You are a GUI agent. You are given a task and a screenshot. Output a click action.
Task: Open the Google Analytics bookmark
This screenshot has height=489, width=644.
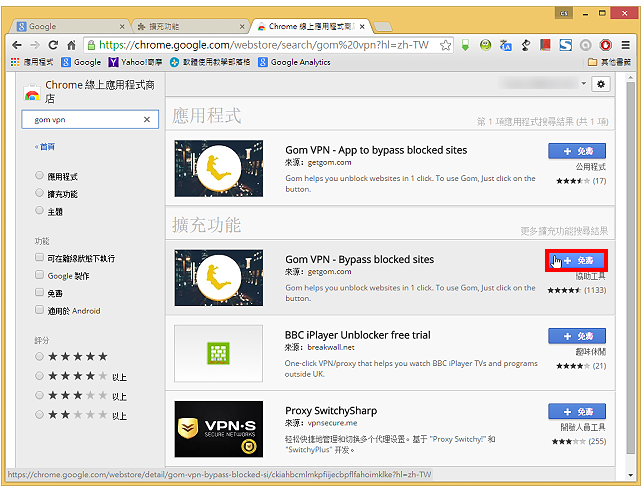(x=294, y=62)
